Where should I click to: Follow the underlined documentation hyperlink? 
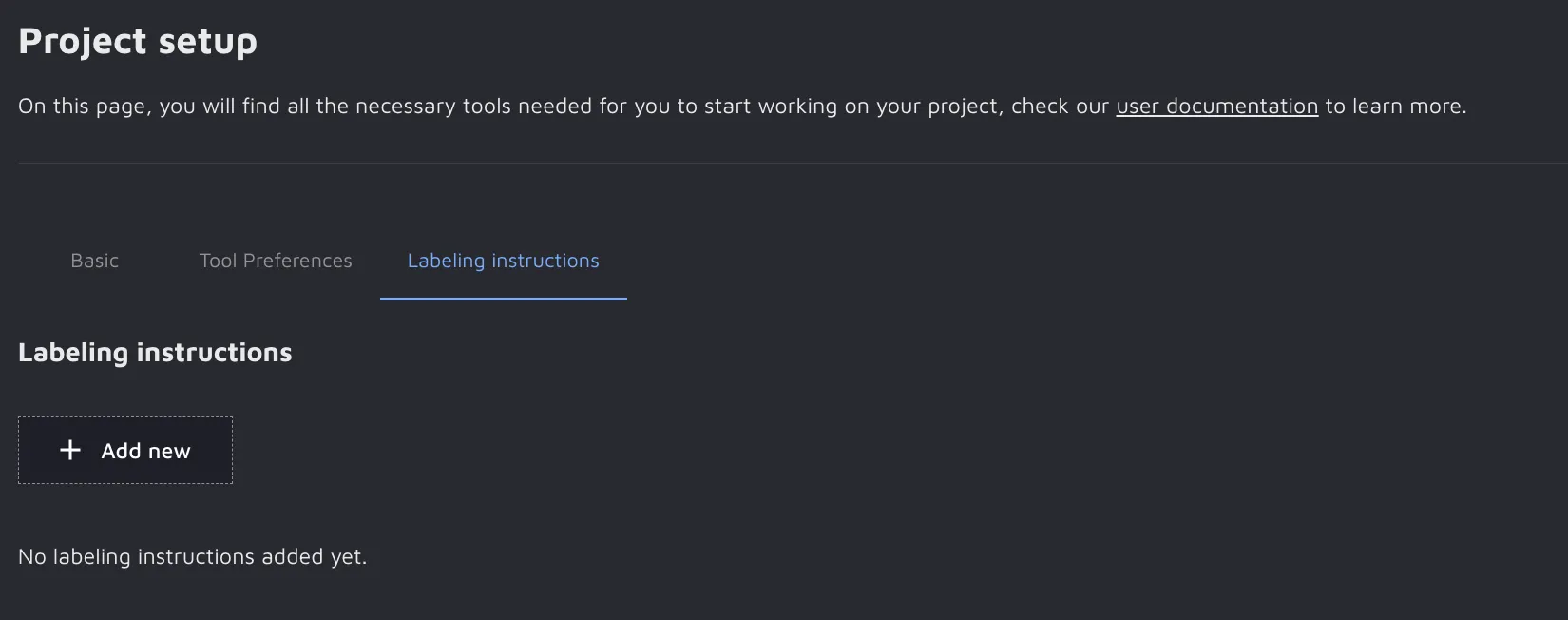click(x=1216, y=106)
